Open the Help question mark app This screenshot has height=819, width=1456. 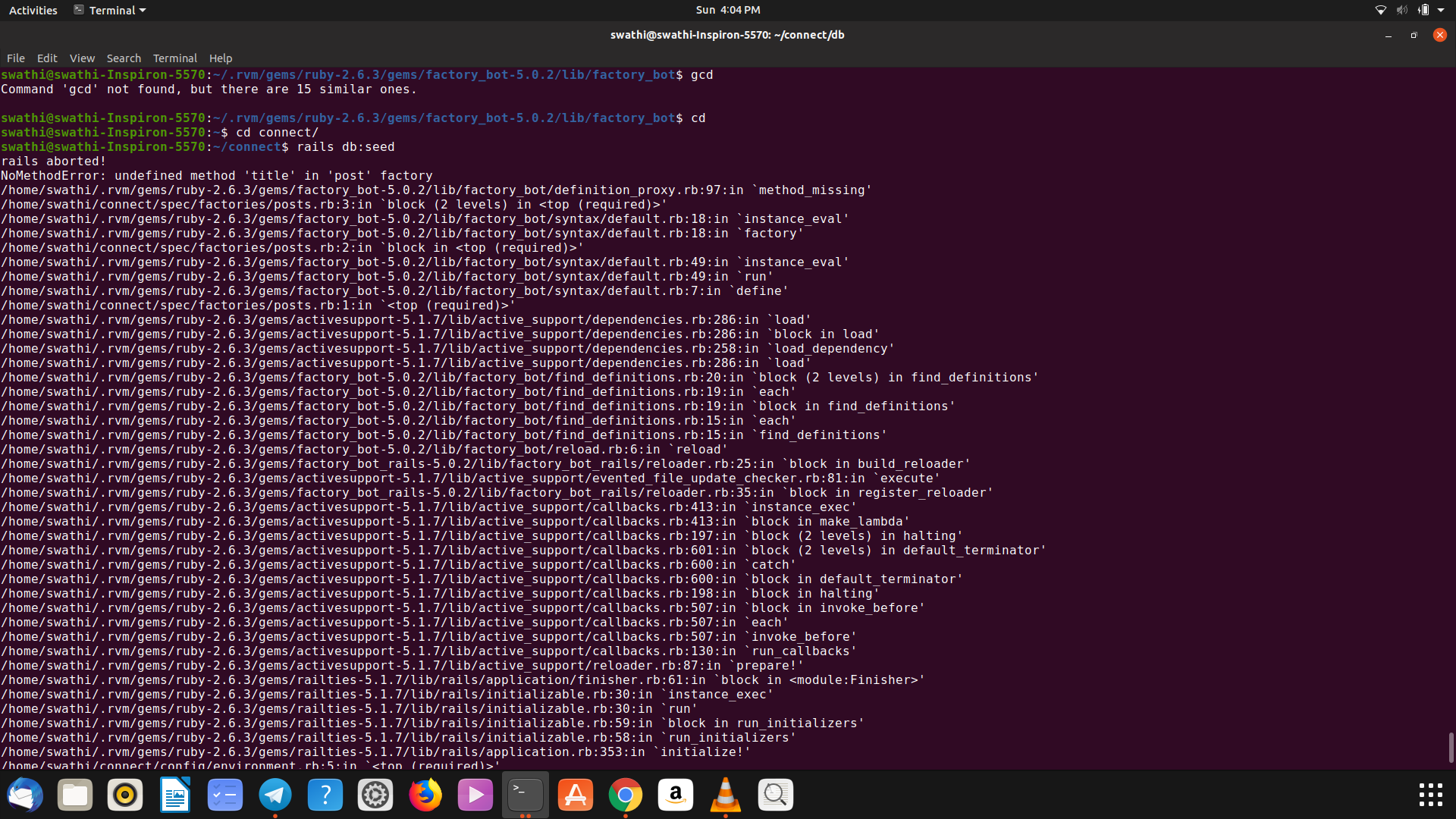point(325,795)
